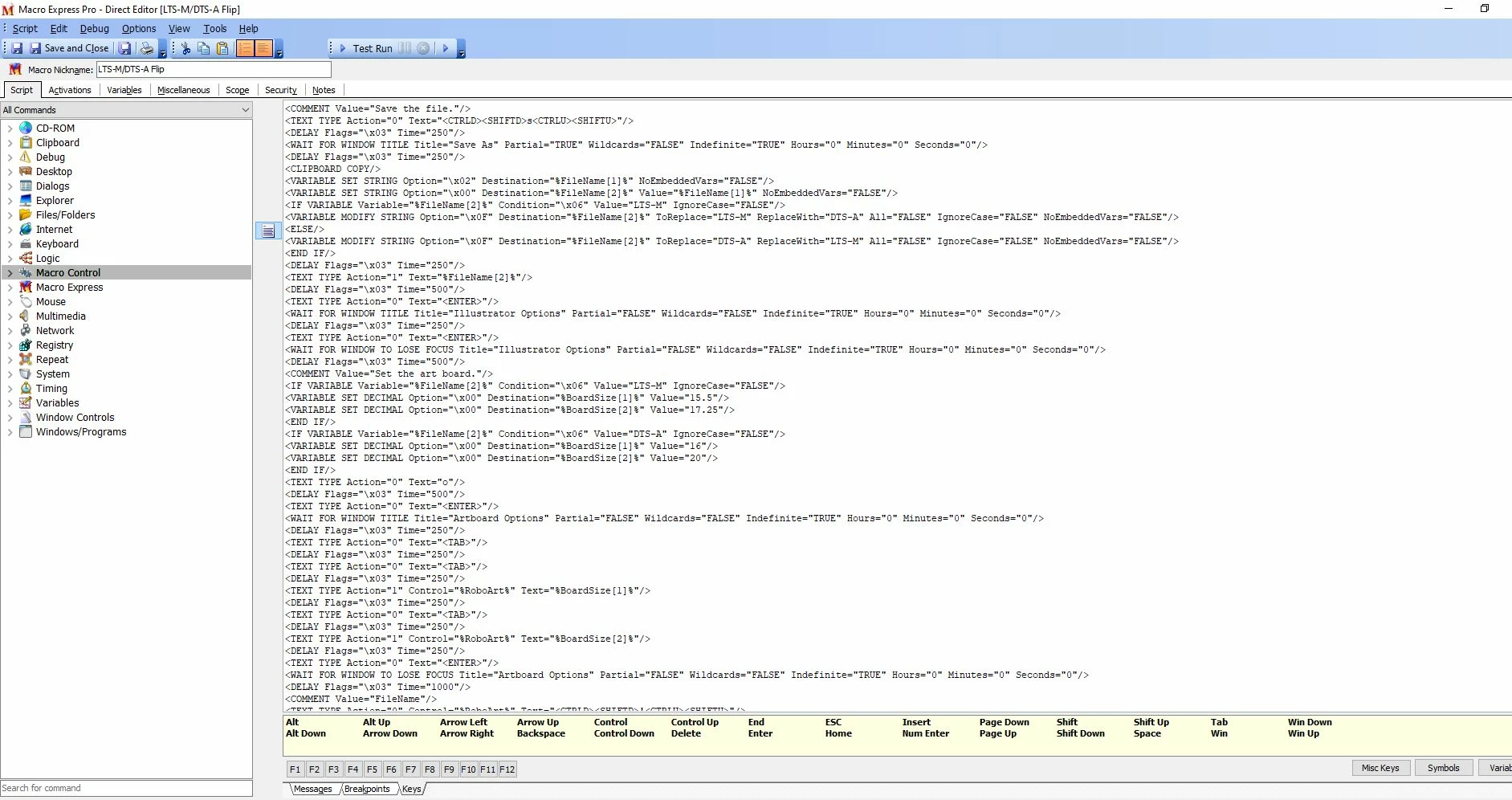1512x800 pixels.
Task: Click the Mouse category icon
Action: tap(26, 301)
